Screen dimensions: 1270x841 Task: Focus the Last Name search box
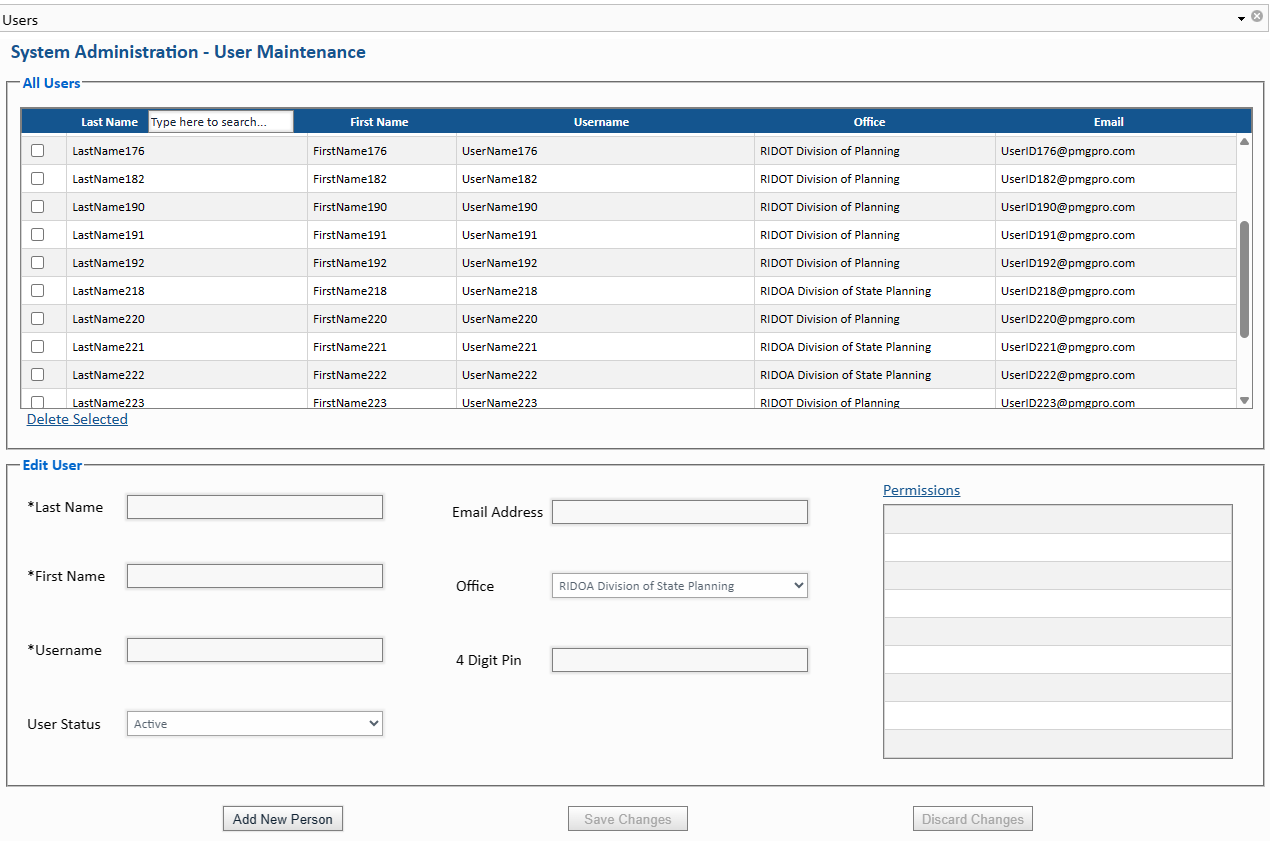[x=221, y=122]
